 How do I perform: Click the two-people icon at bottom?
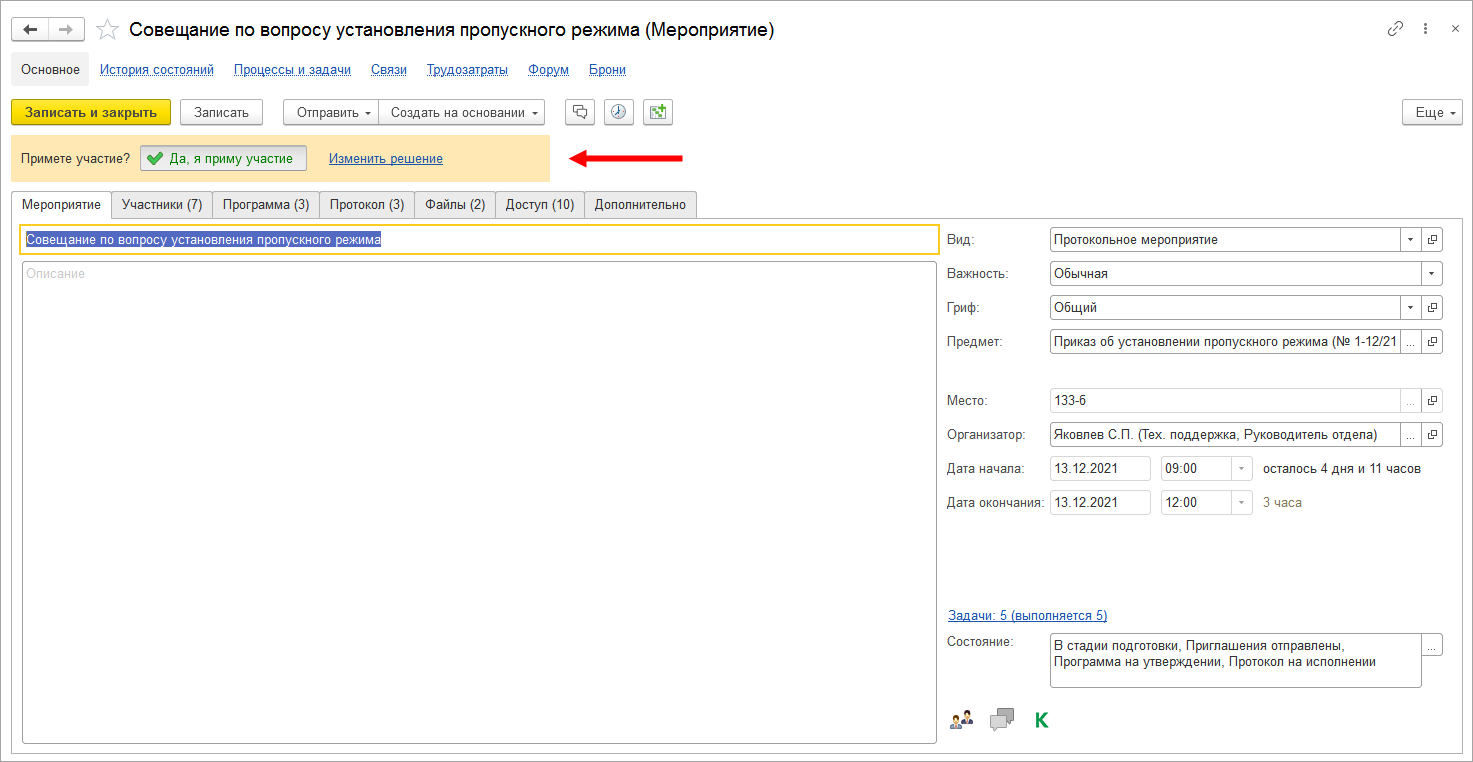click(961, 719)
